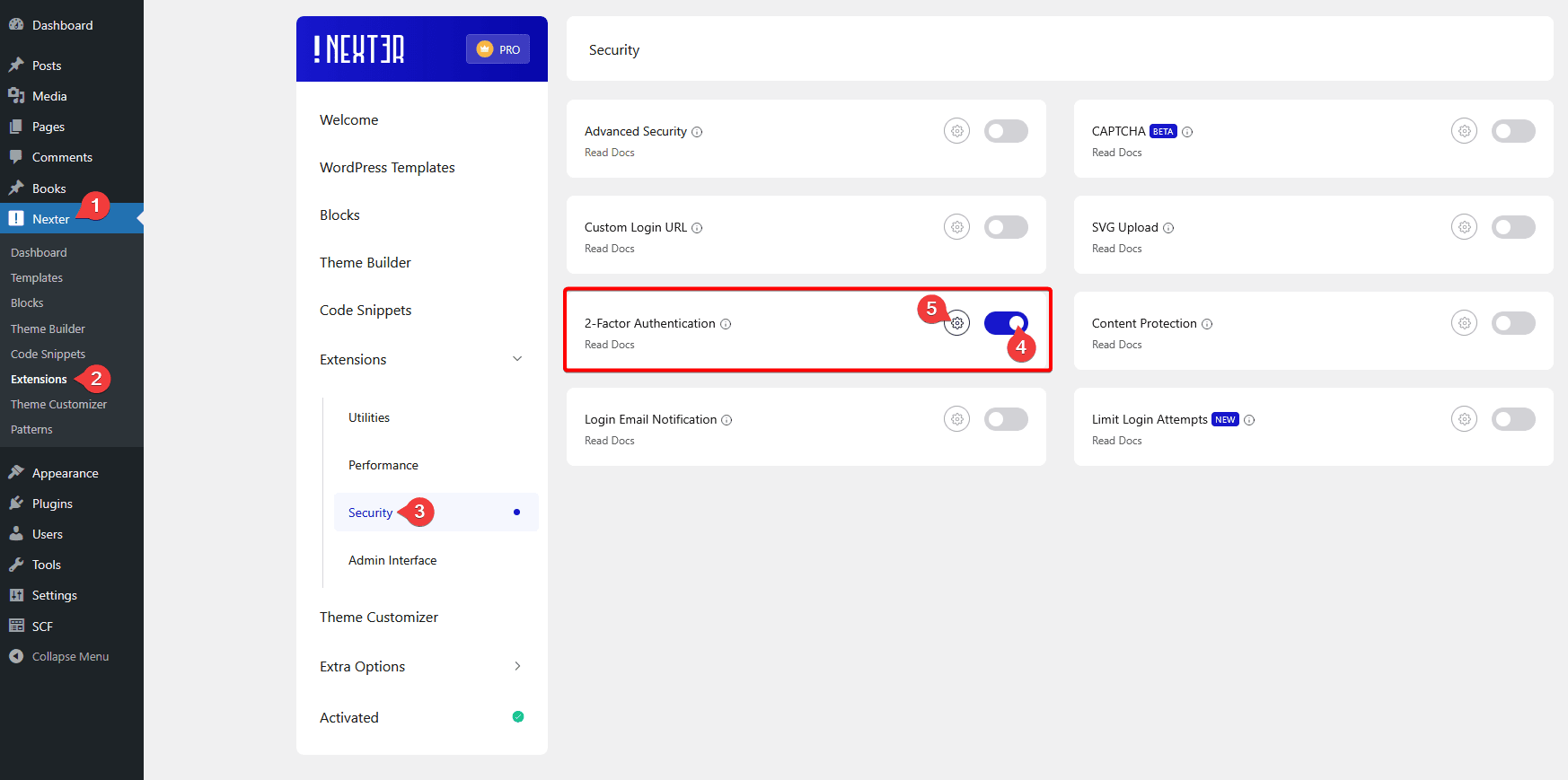Open Patterns in WordPress sidebar submenu
This screenshot has height=780, width=1568.
(31, 429)
